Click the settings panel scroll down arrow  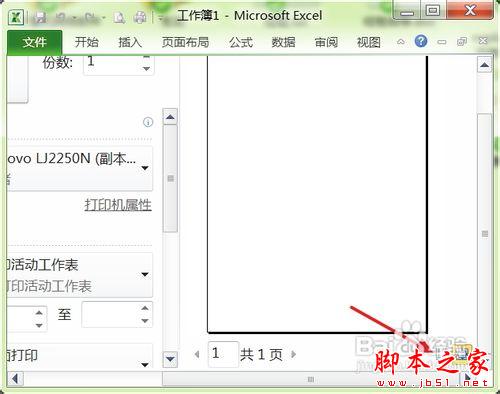(x=170, y=359)
